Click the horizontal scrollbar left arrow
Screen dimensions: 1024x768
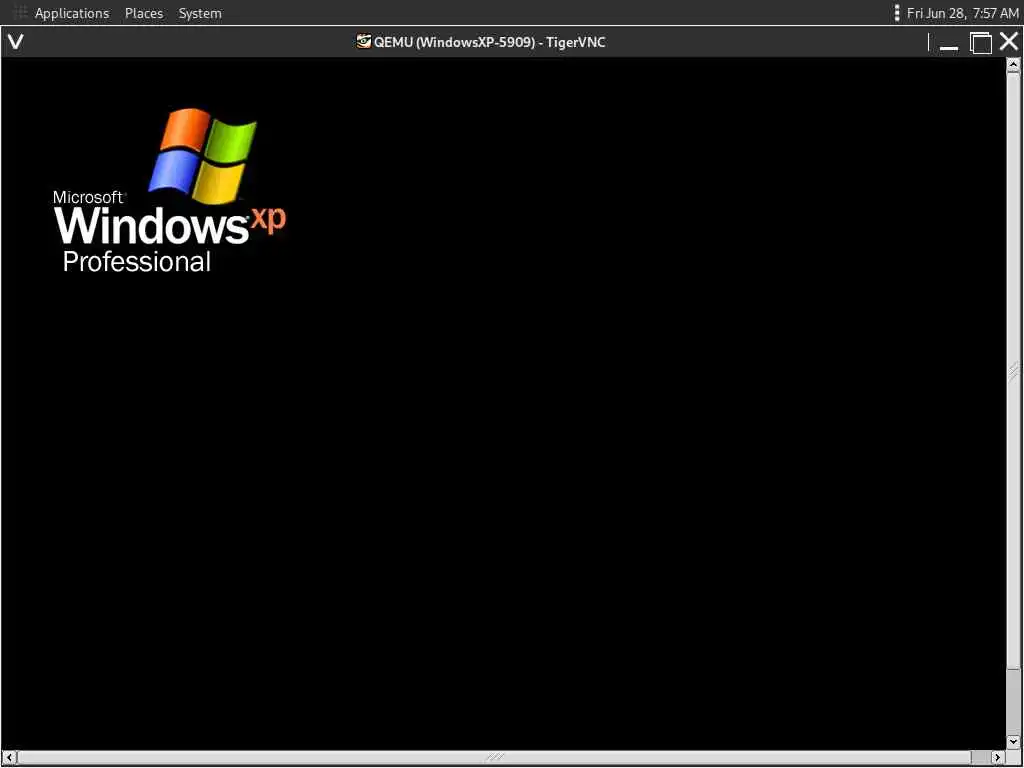point(9,757)
